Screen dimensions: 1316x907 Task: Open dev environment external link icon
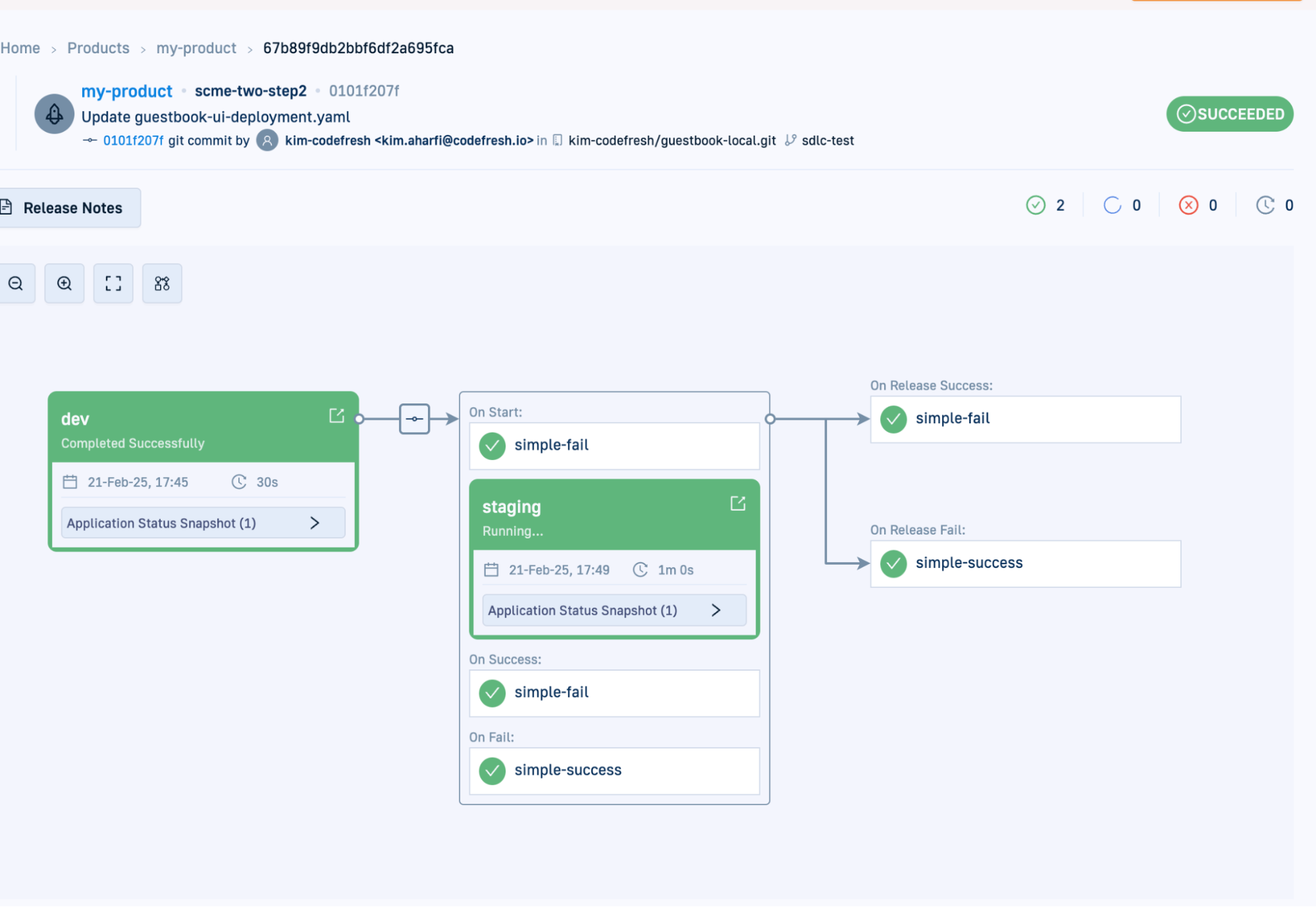(336, 415)
